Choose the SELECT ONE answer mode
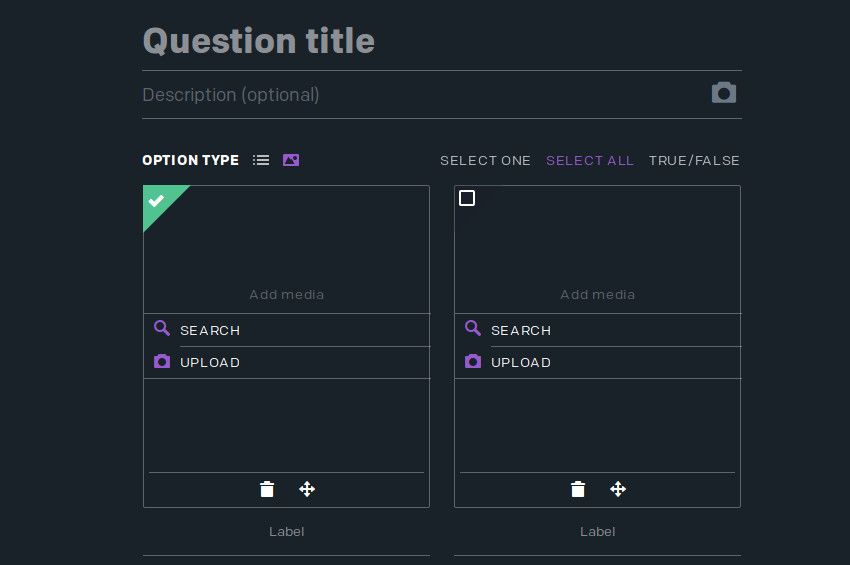The width and height of the screenshot is (850, 565). (485, 161)
